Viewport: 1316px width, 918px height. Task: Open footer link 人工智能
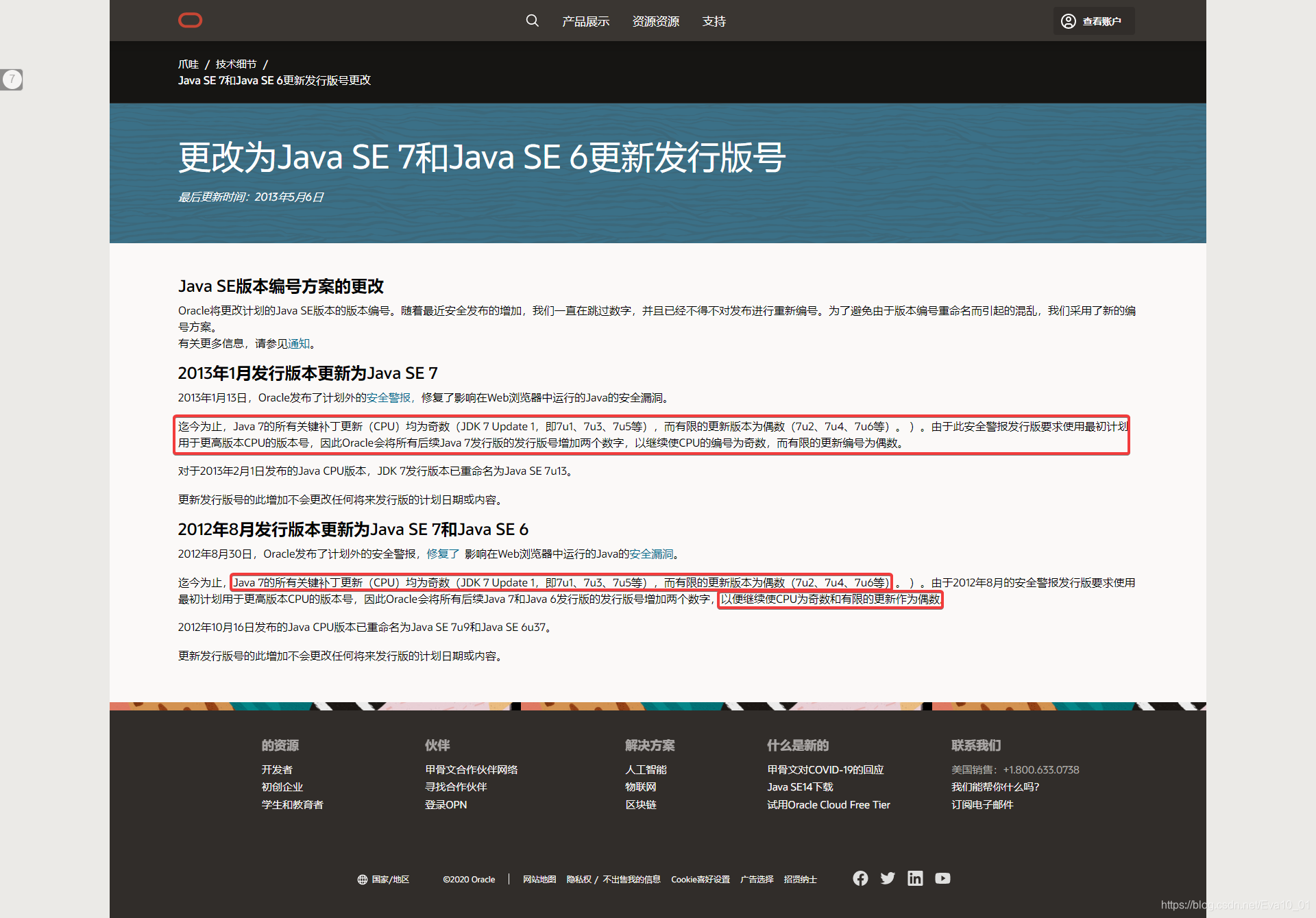point(646,769)
